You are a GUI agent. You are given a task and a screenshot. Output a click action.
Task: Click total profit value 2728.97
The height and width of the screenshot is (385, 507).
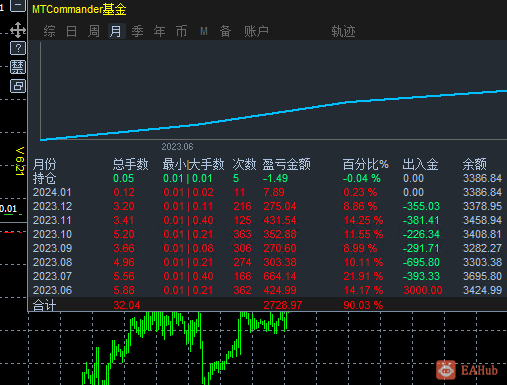point(283,305)
